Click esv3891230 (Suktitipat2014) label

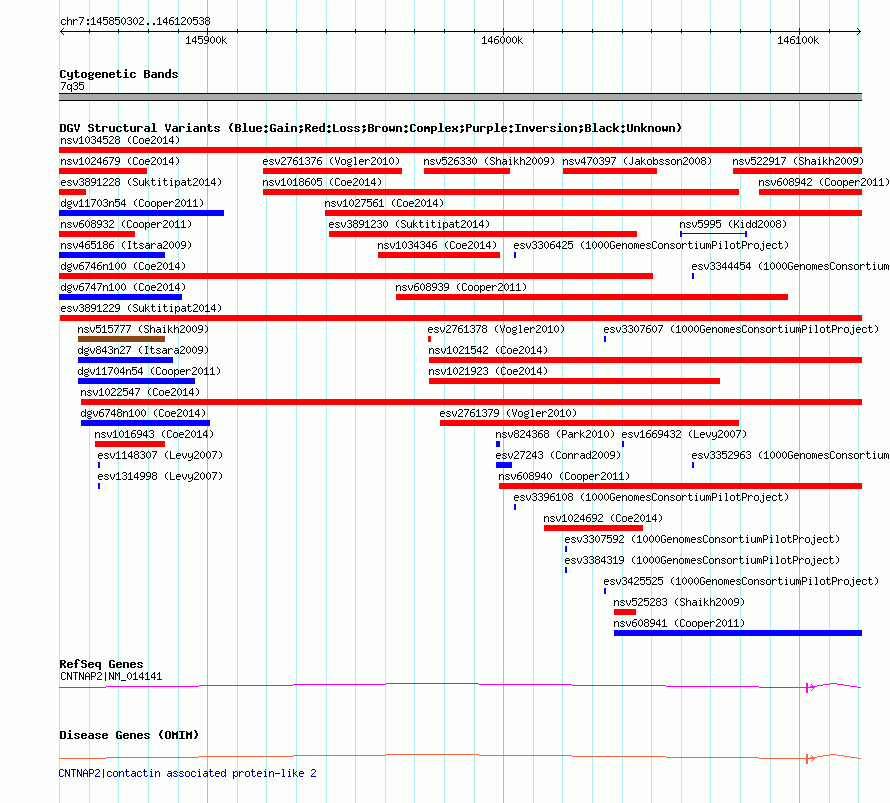(409, 224)
